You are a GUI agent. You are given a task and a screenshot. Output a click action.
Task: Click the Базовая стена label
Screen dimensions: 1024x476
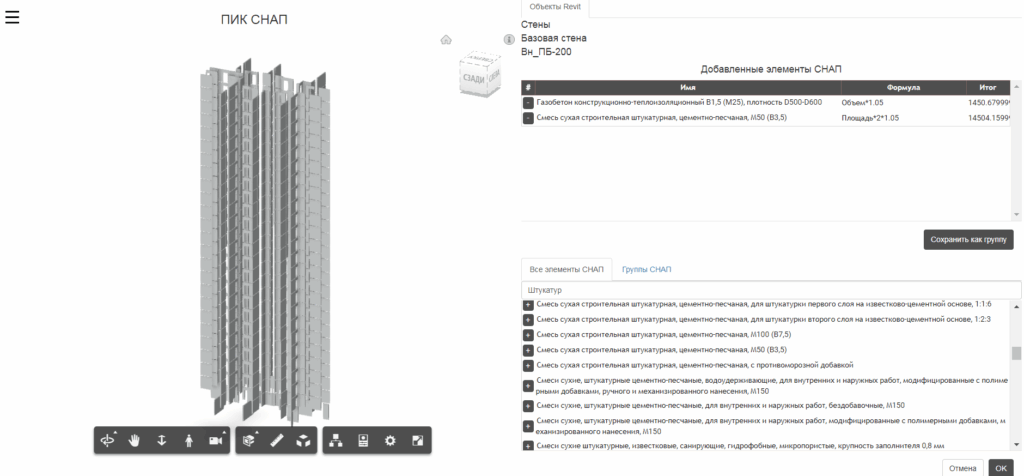(554, 39)
